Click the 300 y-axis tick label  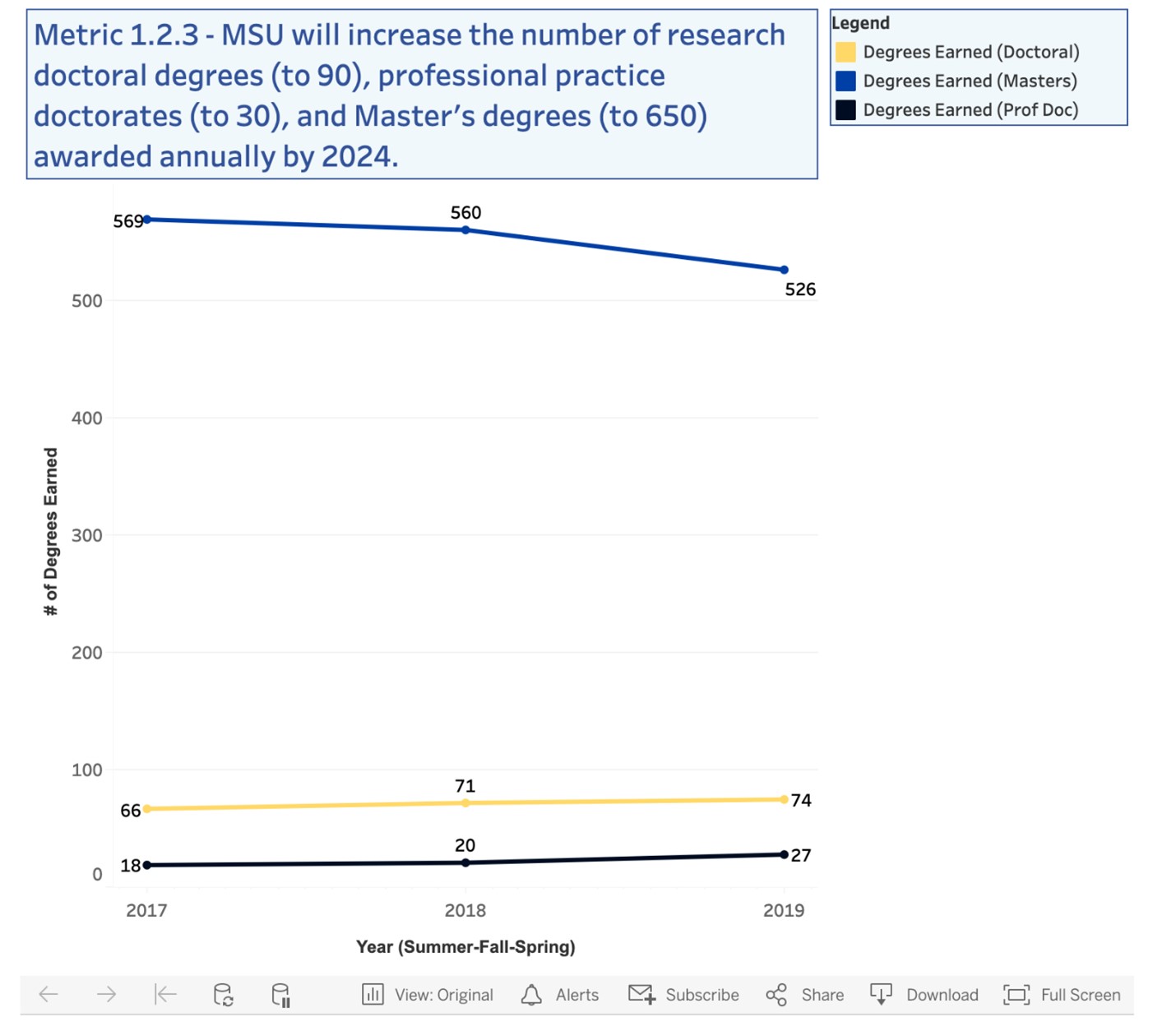click(87, 535)
